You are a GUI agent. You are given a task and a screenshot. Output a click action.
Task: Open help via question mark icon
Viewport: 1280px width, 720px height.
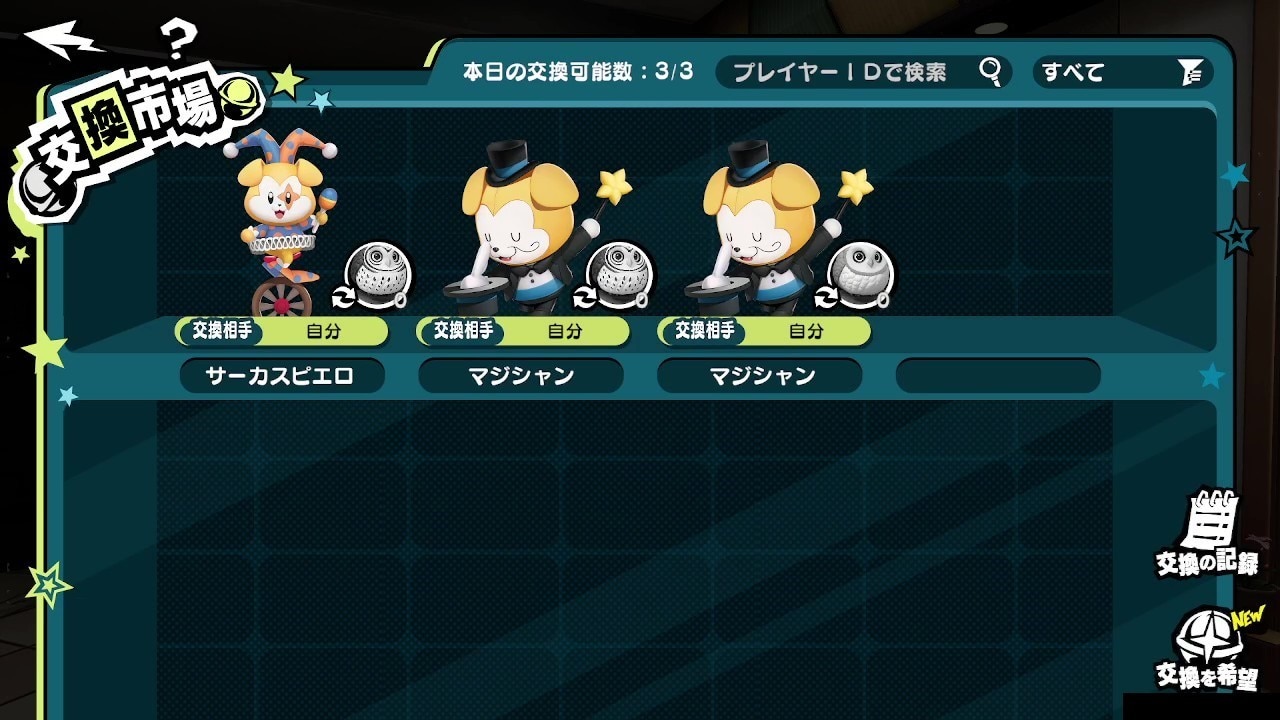177,41
